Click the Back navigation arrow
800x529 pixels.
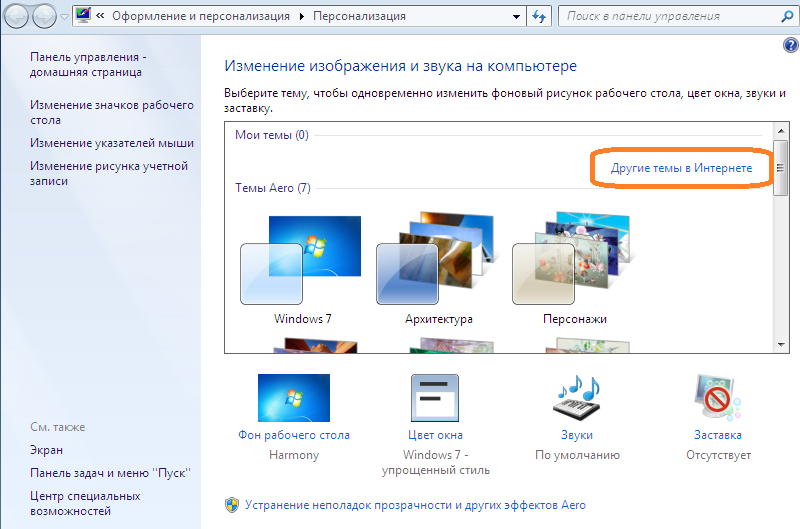[16, 17]
